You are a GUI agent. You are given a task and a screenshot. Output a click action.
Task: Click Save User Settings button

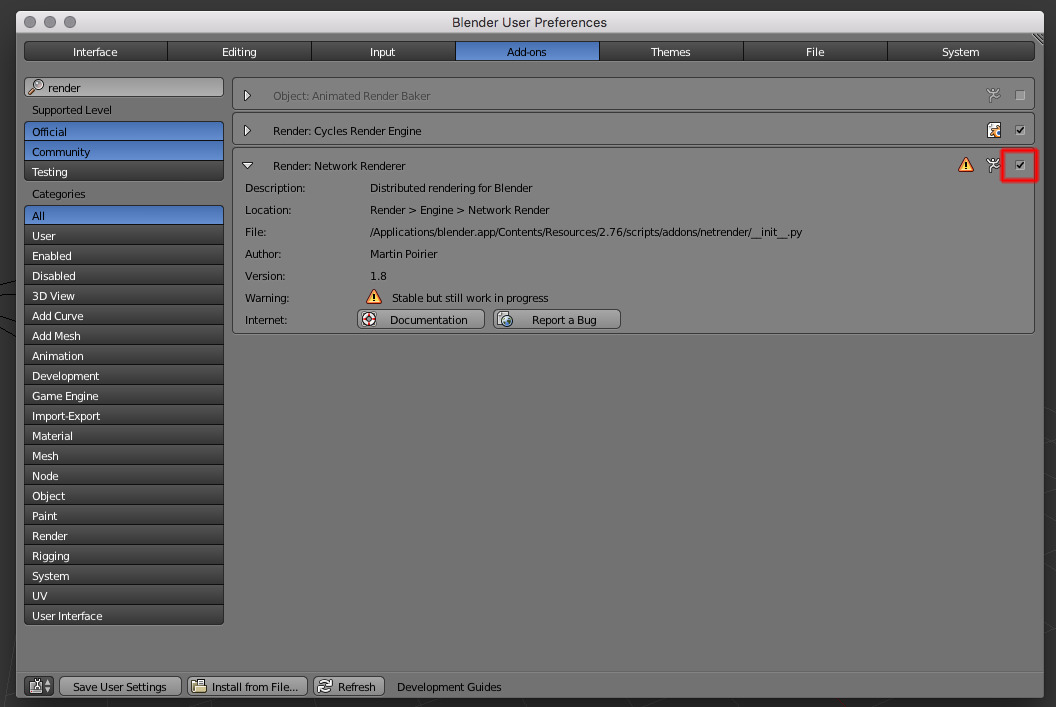point(120,686)
